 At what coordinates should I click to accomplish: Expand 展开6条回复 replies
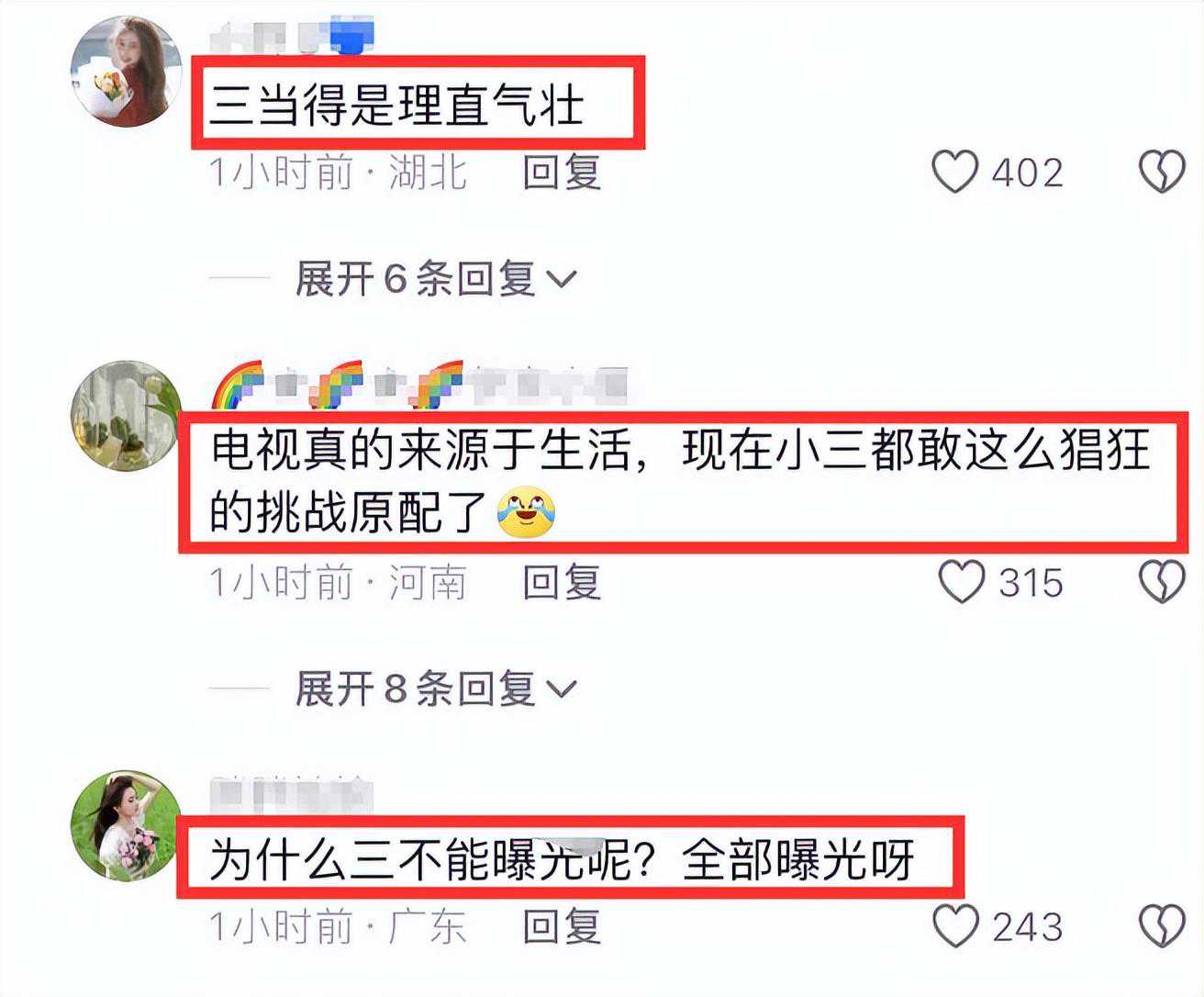(435, 278)
